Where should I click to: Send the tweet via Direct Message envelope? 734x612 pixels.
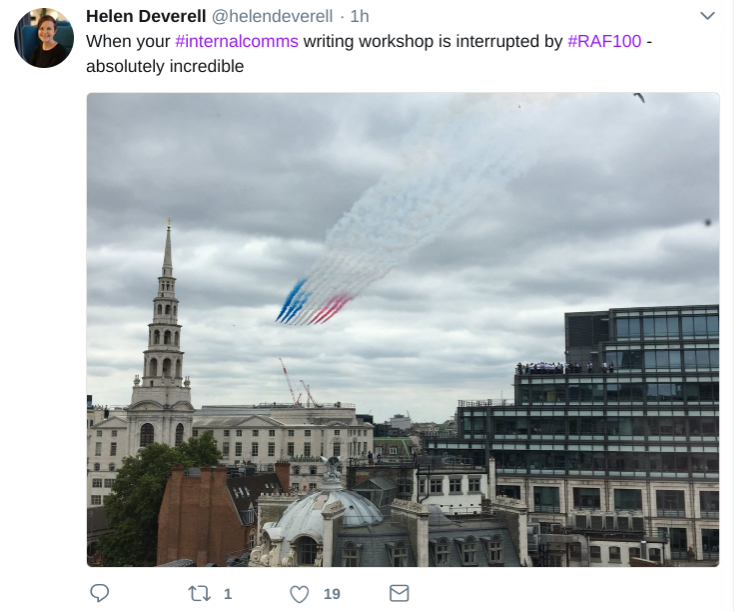point(399,593)
